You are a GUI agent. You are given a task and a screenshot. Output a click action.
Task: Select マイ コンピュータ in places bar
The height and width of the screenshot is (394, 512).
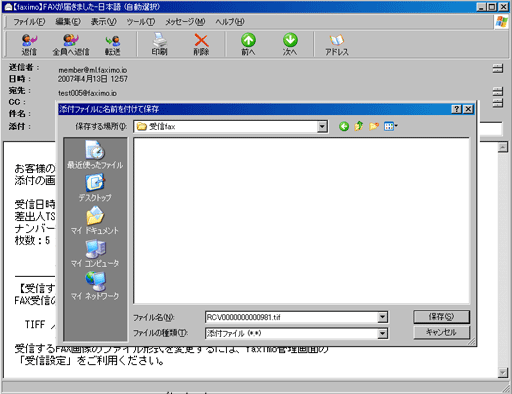pyautogui.click(x=95, y=253)
